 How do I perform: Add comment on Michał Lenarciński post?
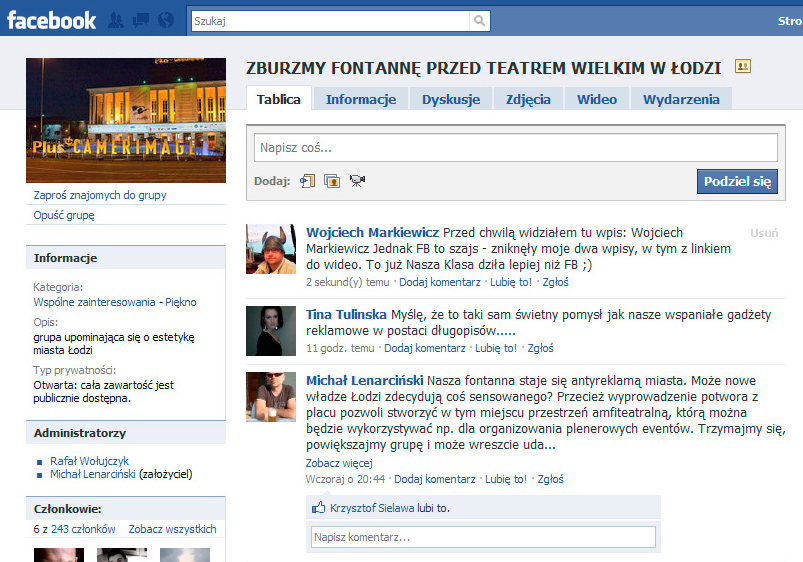point(435,480)
